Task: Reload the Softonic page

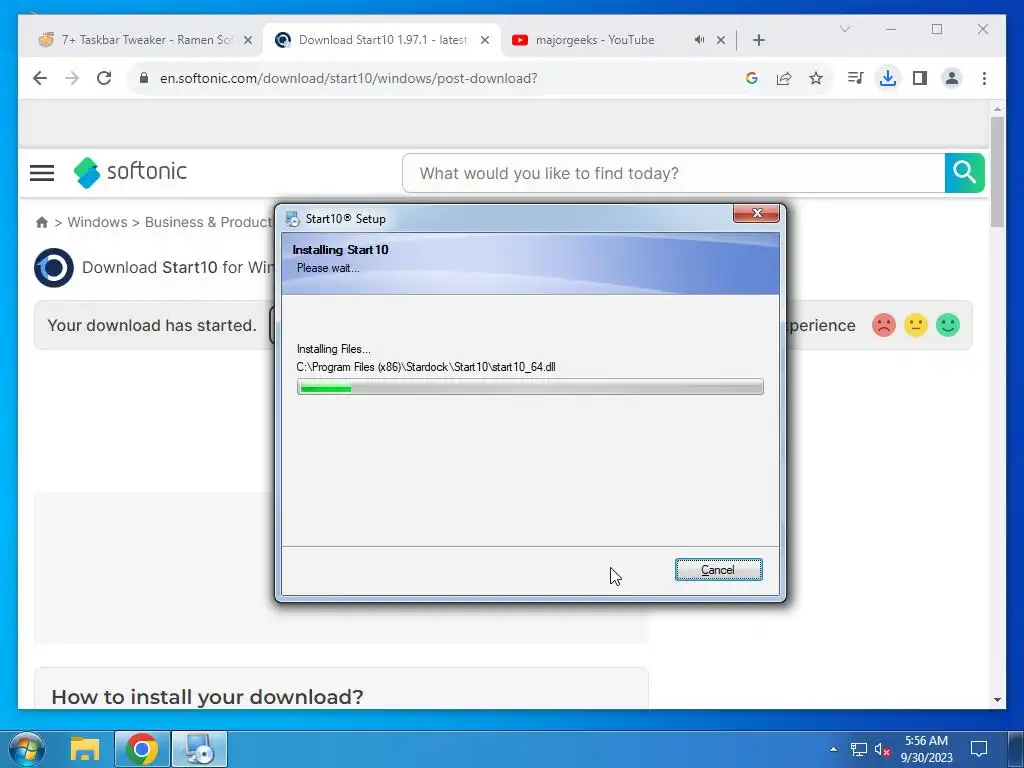Action: (104, 78)
